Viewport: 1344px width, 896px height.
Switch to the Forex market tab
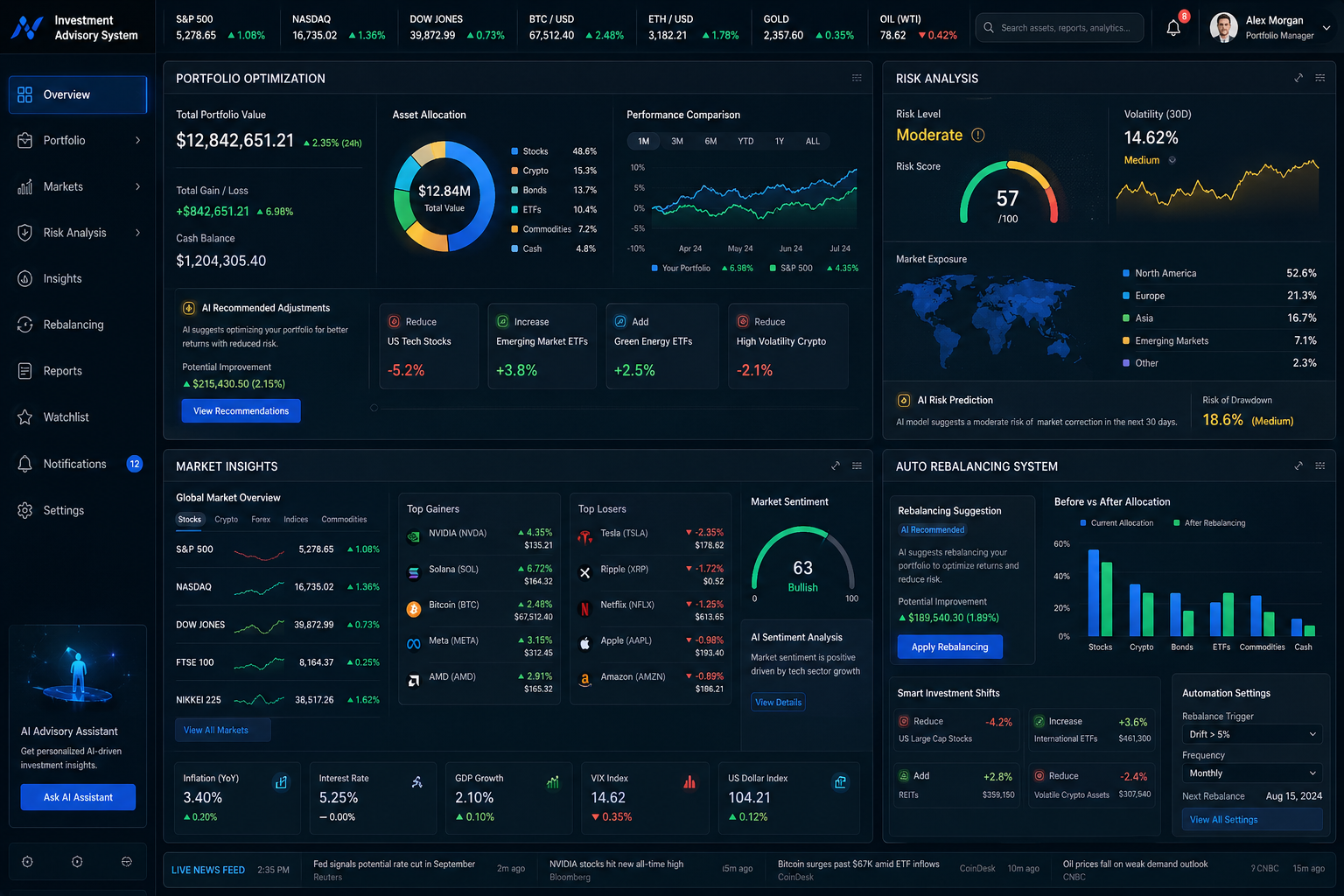261,520
